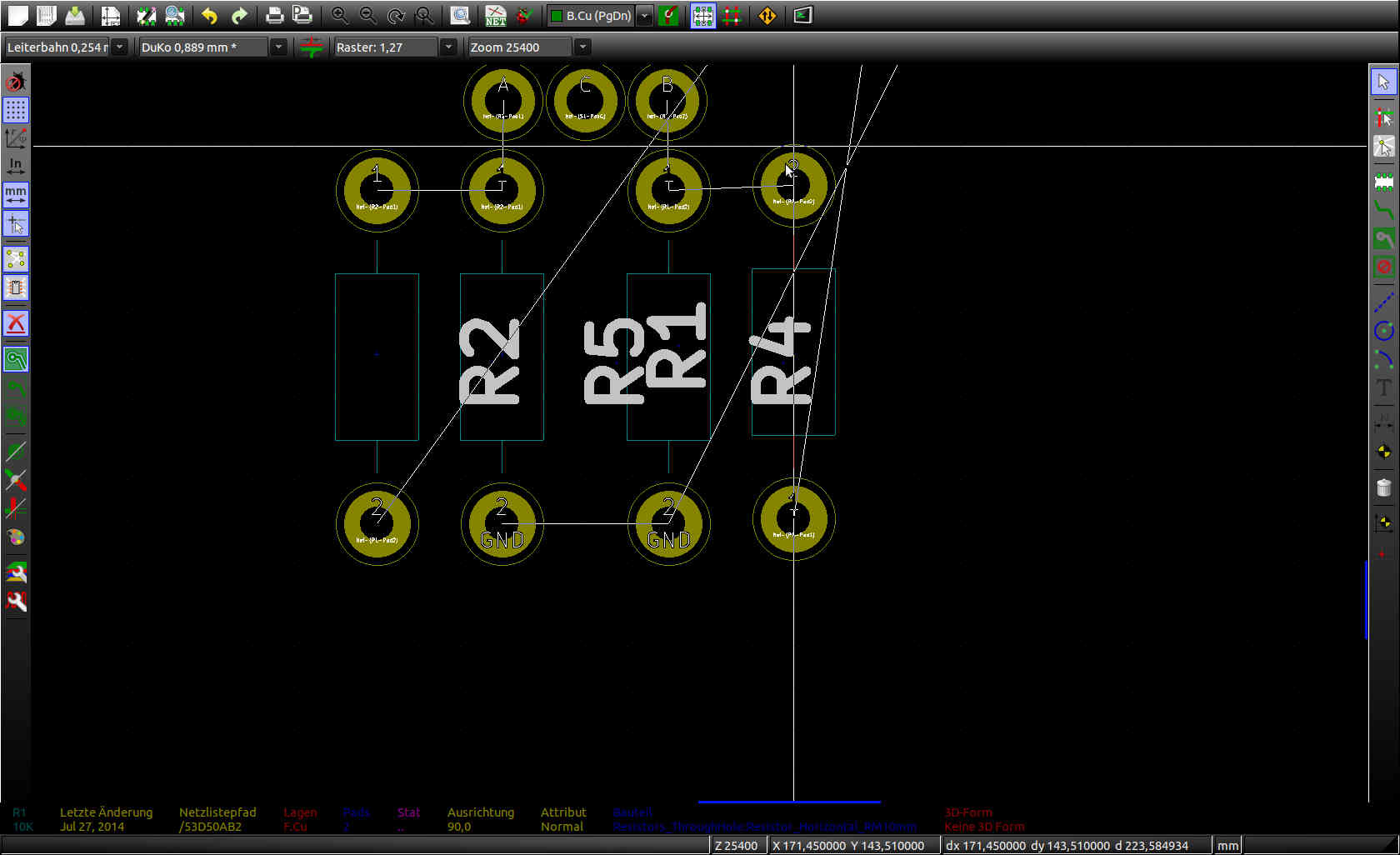Switch units to millimeters
Viewport: 1400px width, 855px height.
click(x=16, y=195)
